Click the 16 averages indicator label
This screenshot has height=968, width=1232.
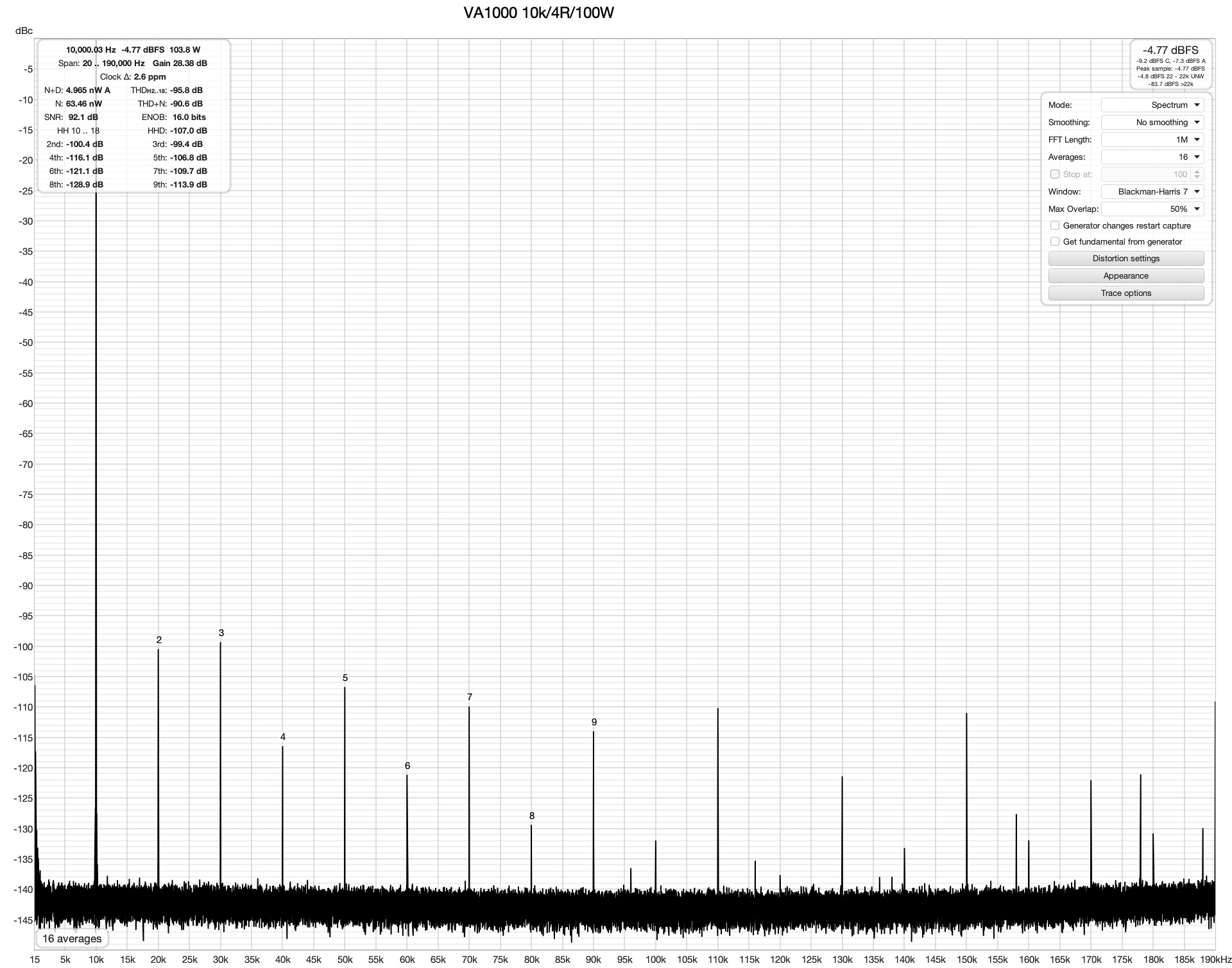72,939
